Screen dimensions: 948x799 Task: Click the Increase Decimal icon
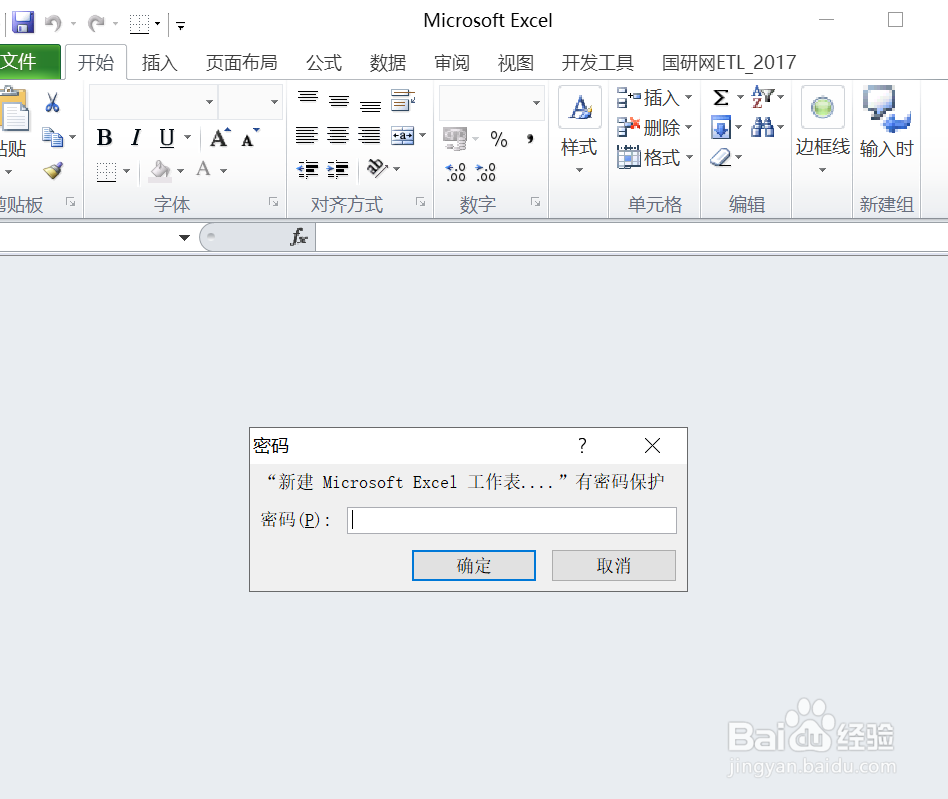click(455, 172)
